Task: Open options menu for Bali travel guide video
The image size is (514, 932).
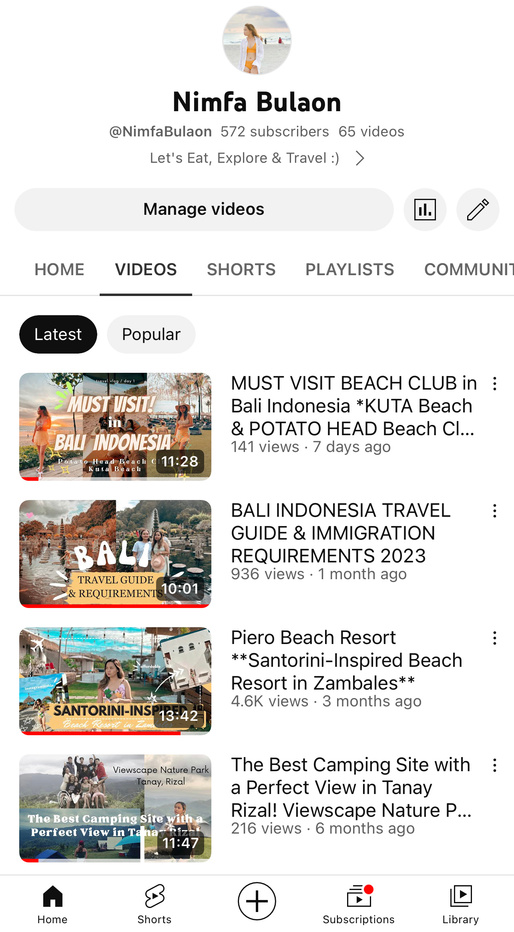Action: pos(494,511)
